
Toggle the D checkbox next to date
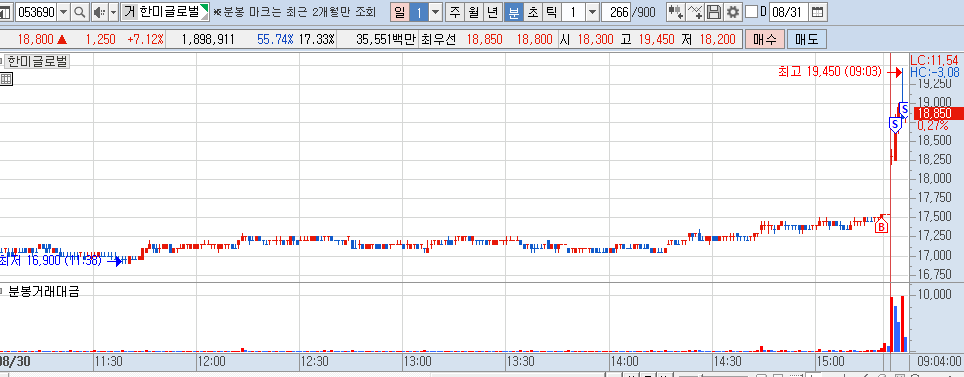[751, 12]
